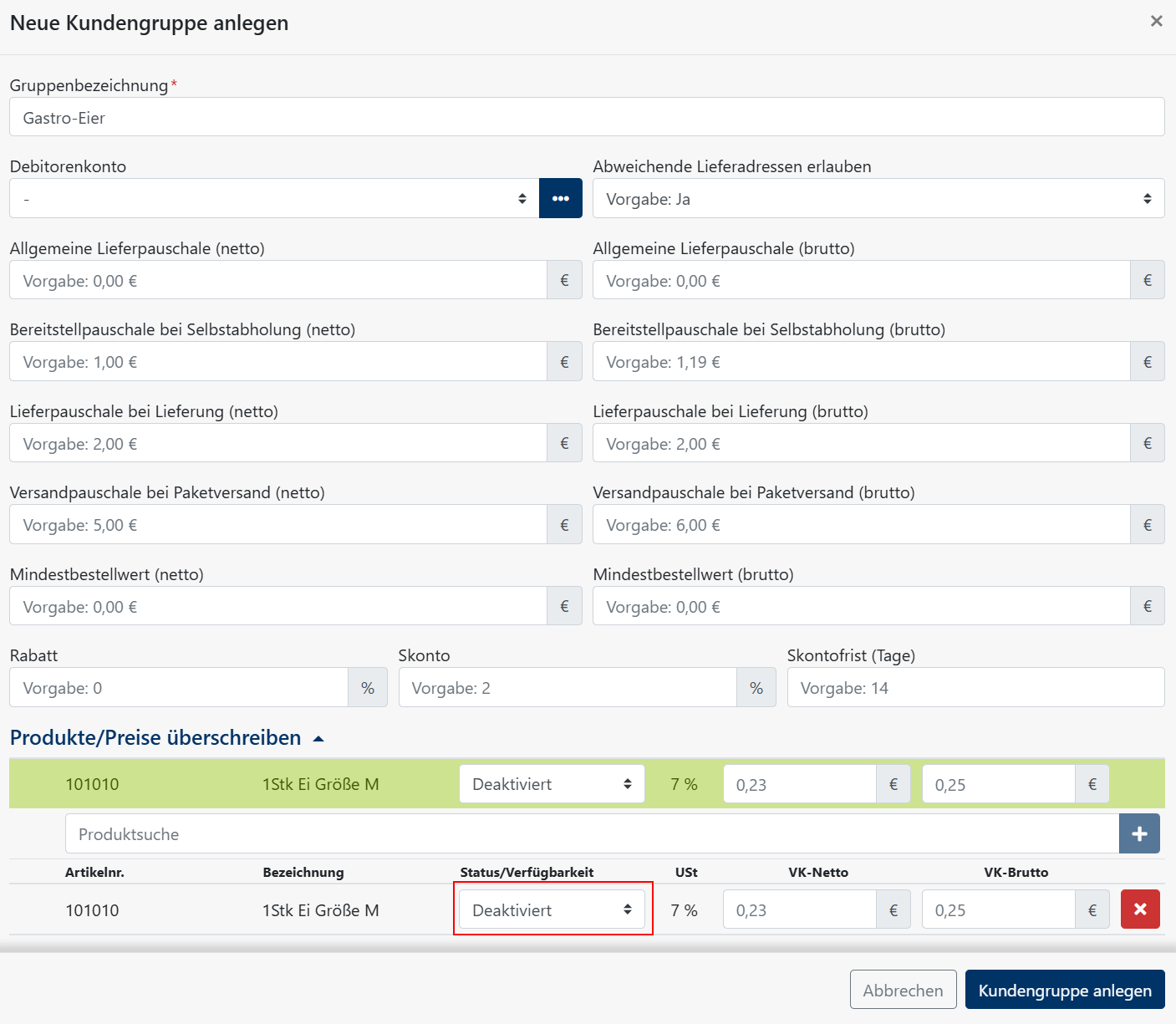Click the plus button to add product
1176x1024 pixels.
(1139, 833)
